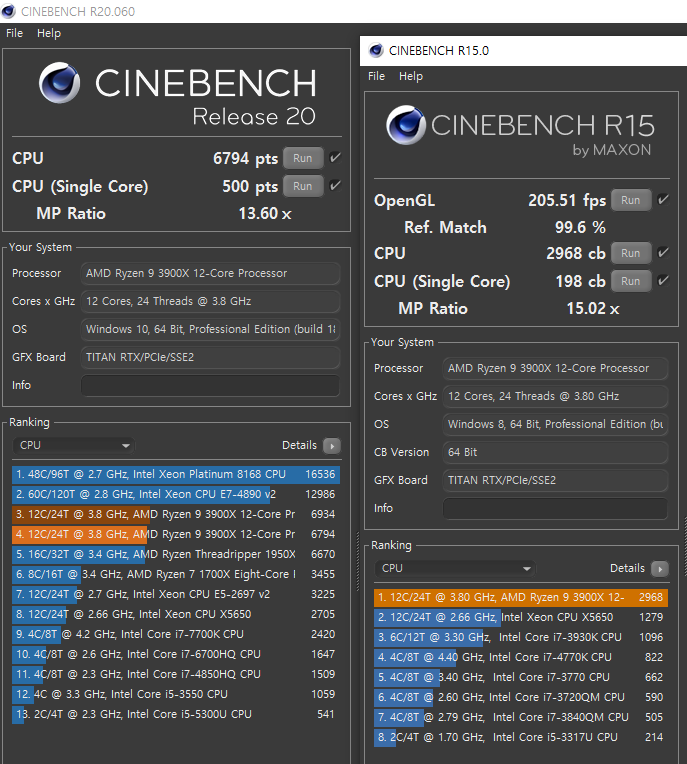Viewport: 687px width, 764px height.
Task: Select Core i5-3317U ranking row
Action: coord(521,737)
